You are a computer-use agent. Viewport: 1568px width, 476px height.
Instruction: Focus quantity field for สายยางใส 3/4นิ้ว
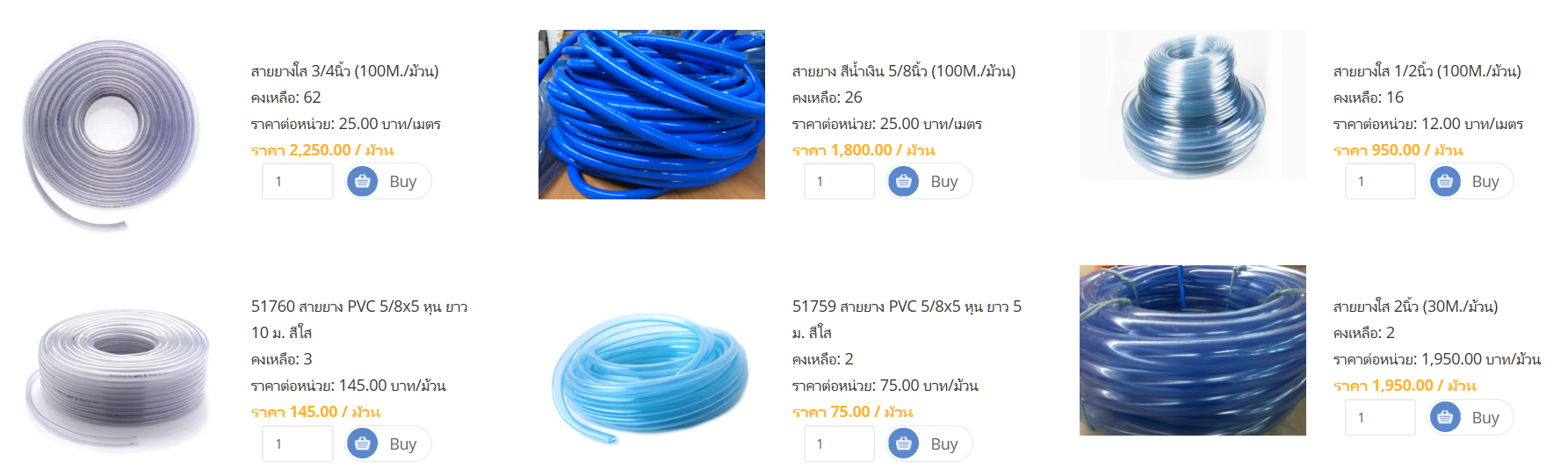298,182
